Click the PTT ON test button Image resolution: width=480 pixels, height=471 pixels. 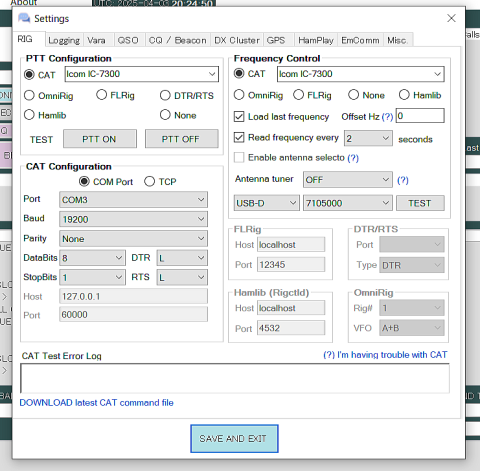[x=100, y=139]
